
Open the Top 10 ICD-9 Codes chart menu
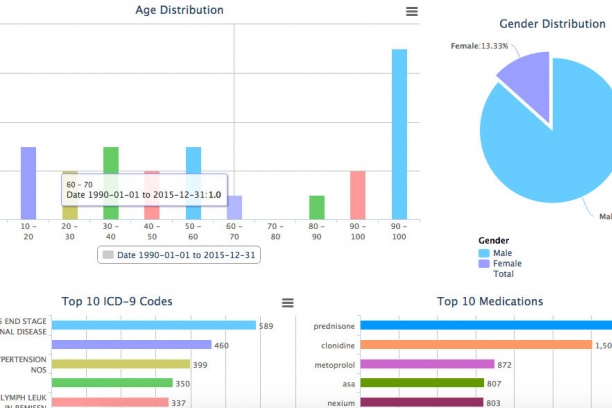point(288,302)
